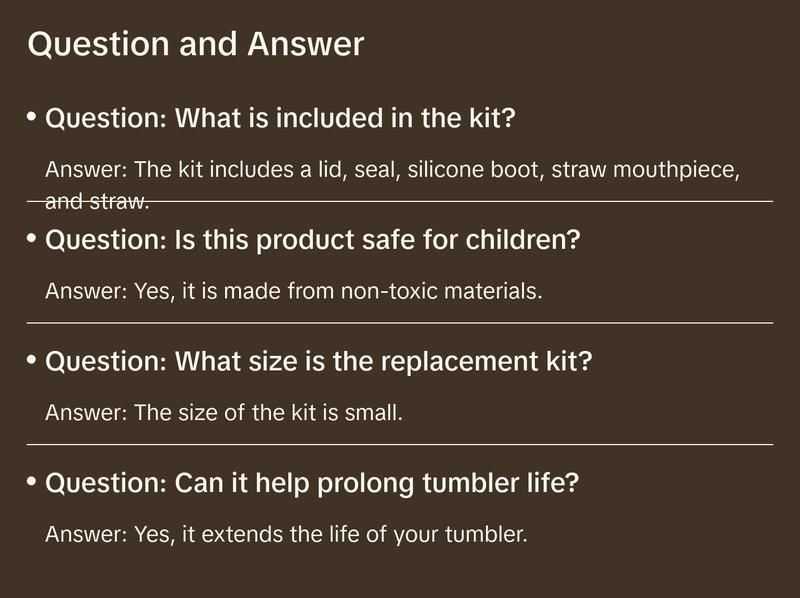Click the divider below the kit size answer
The height and width of the screenshot is (598, 800).
tap(400, 444)
